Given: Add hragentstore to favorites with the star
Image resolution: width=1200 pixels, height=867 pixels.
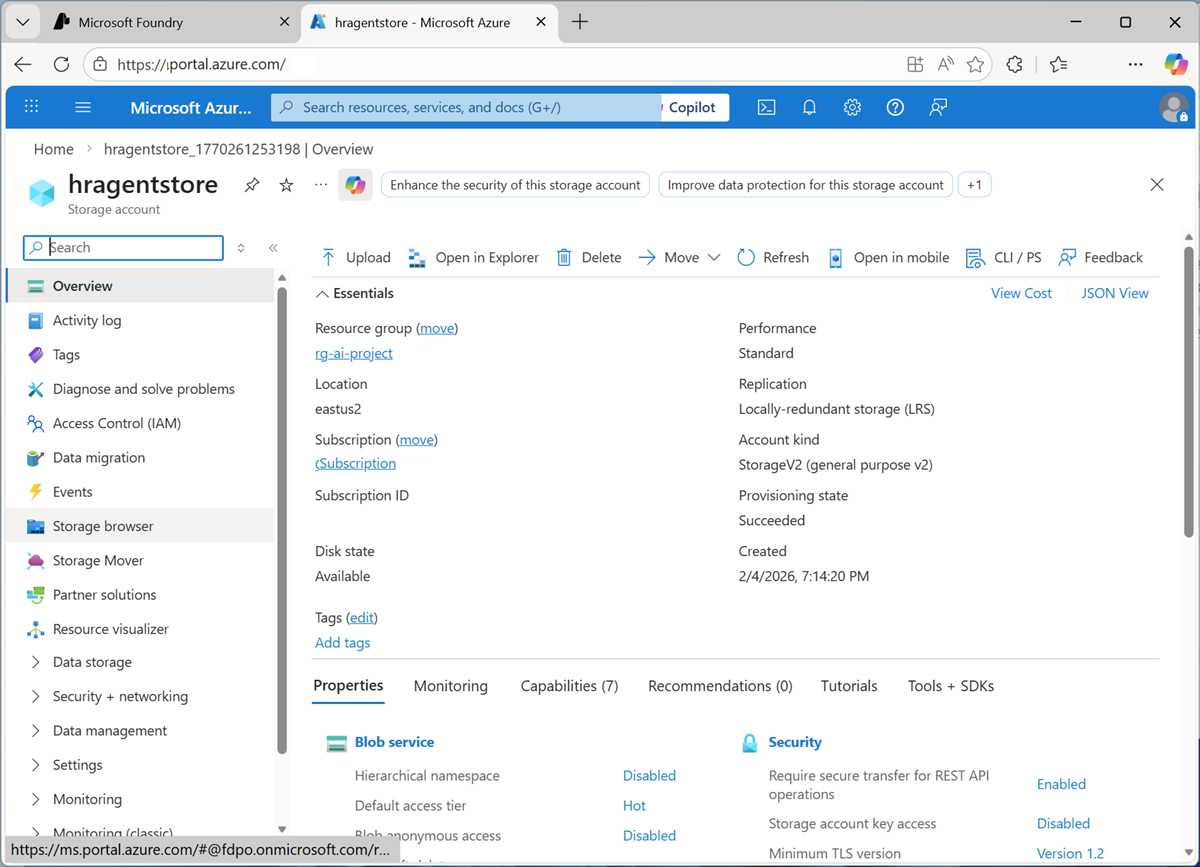Looking at the screenshot, I should point(285,184).
